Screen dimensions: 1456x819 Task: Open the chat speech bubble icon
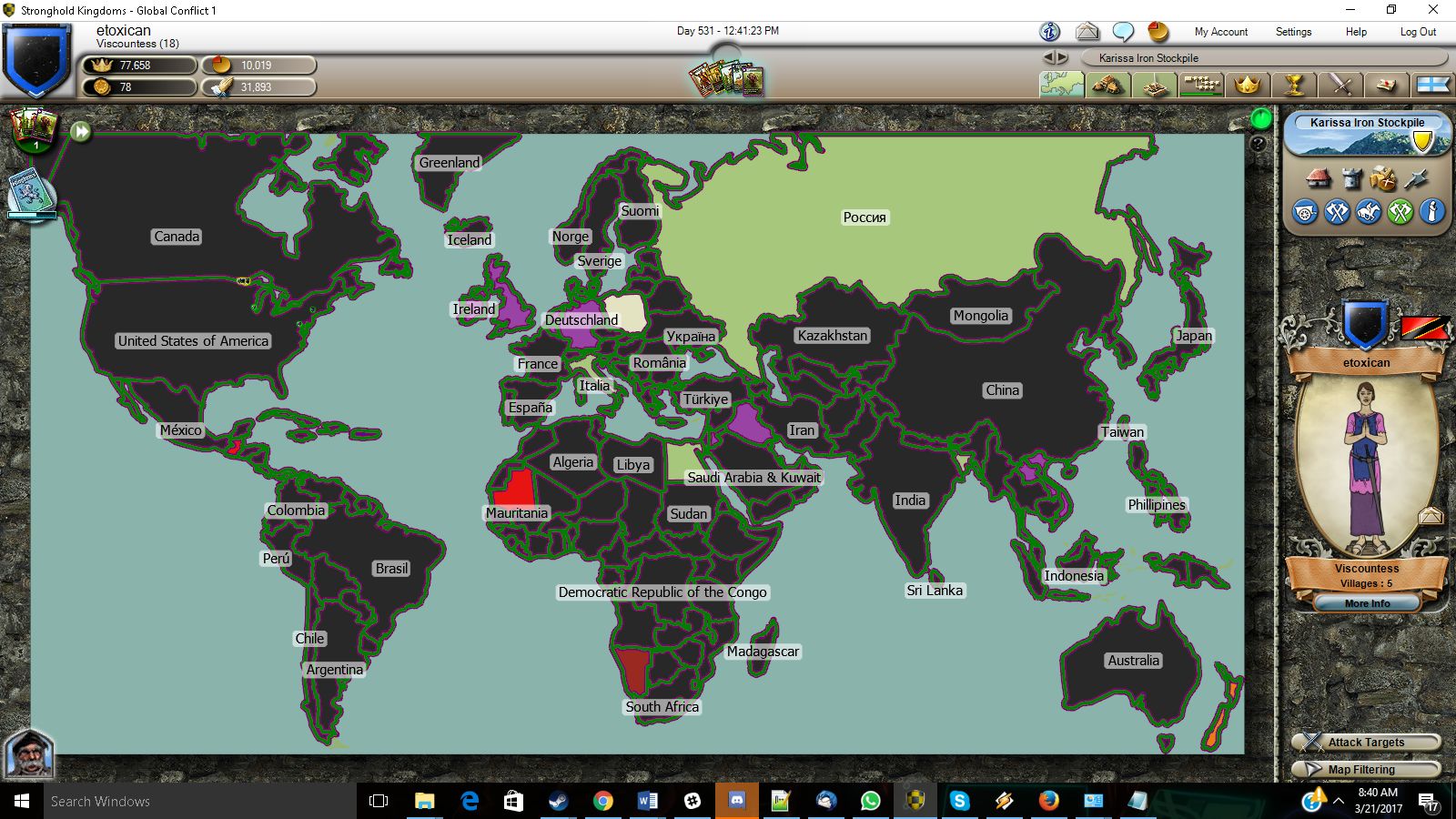click(x=1123, y=32)
